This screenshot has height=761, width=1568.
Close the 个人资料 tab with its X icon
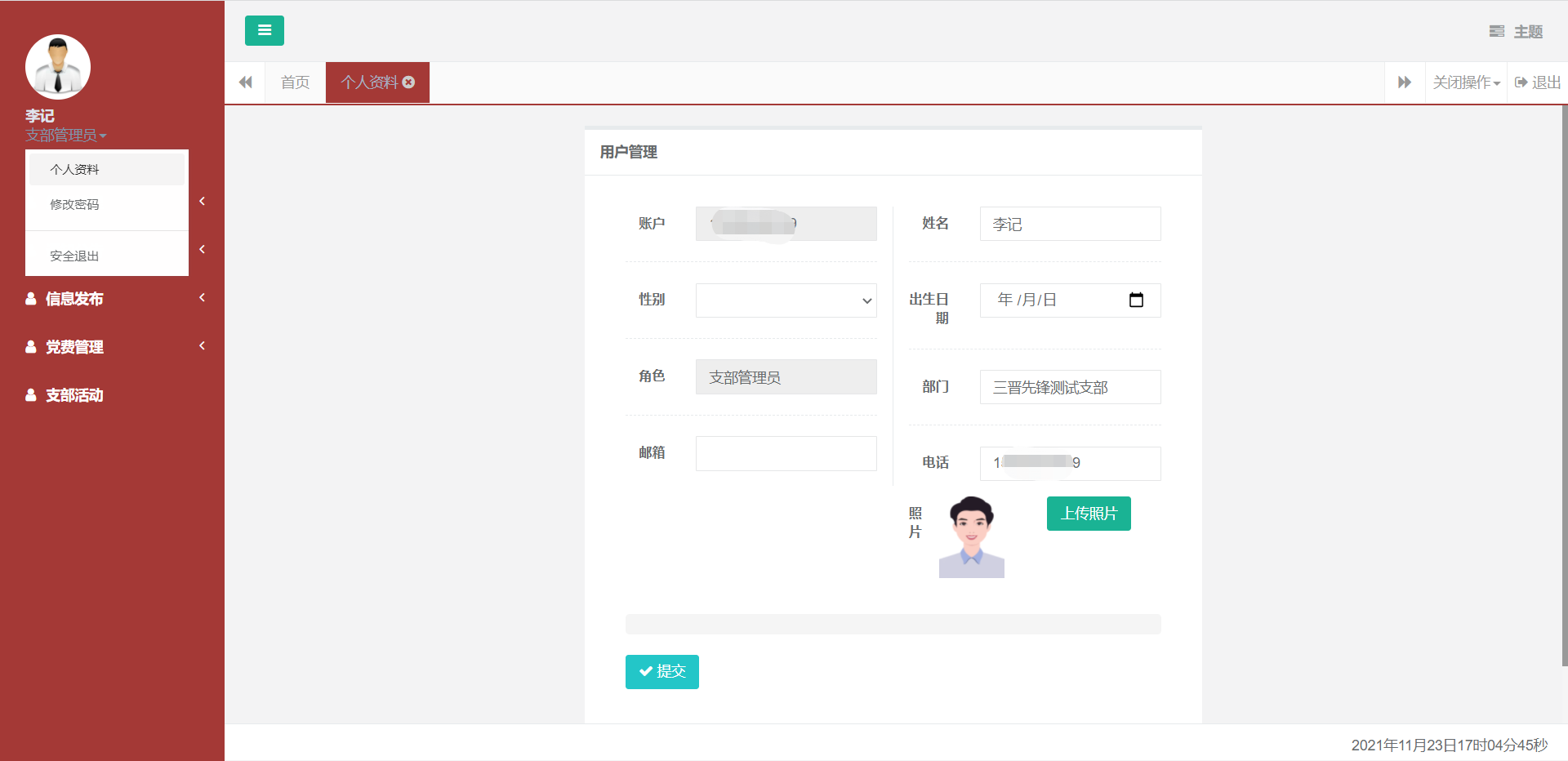point(409,82)
